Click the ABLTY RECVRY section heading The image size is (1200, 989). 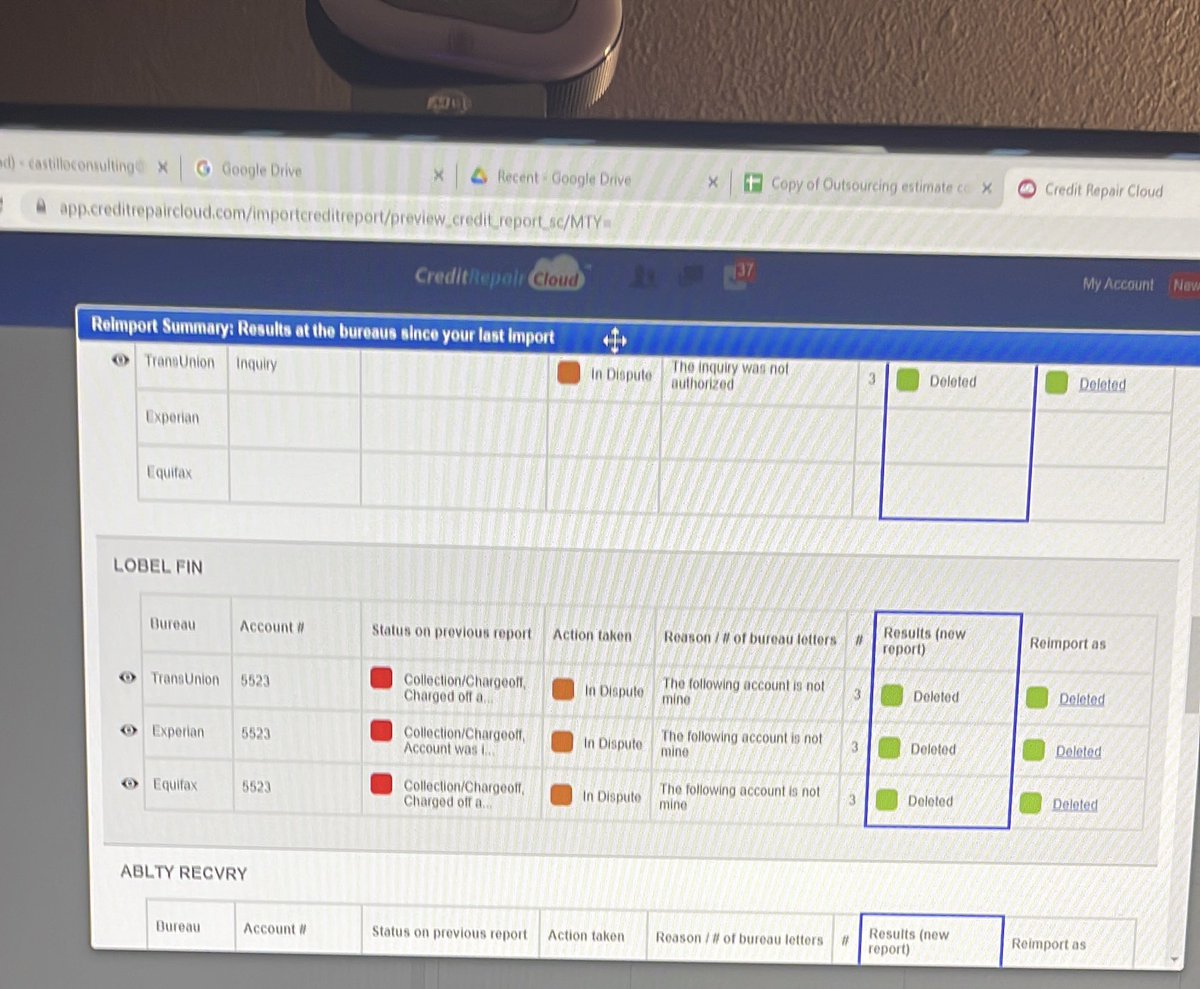pos(183,872)
